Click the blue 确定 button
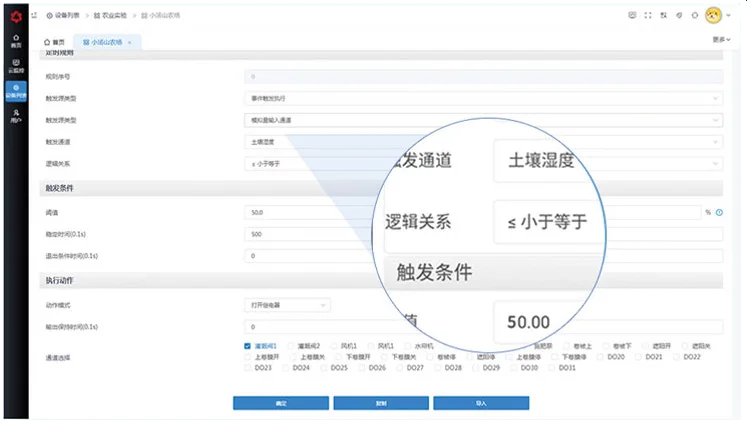 click(x=281, y=403)
